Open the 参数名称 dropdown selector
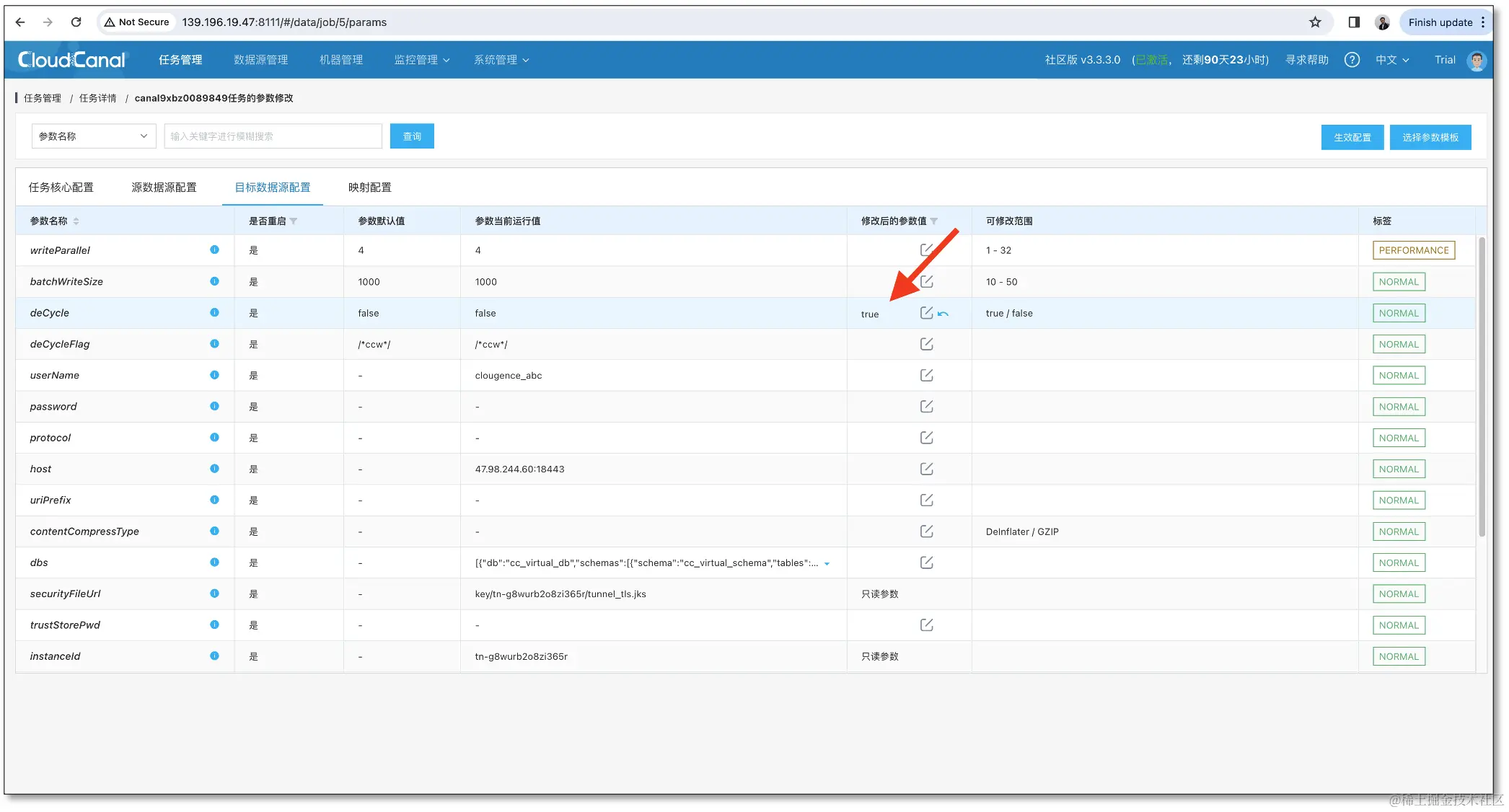 (x=93, y=136)
